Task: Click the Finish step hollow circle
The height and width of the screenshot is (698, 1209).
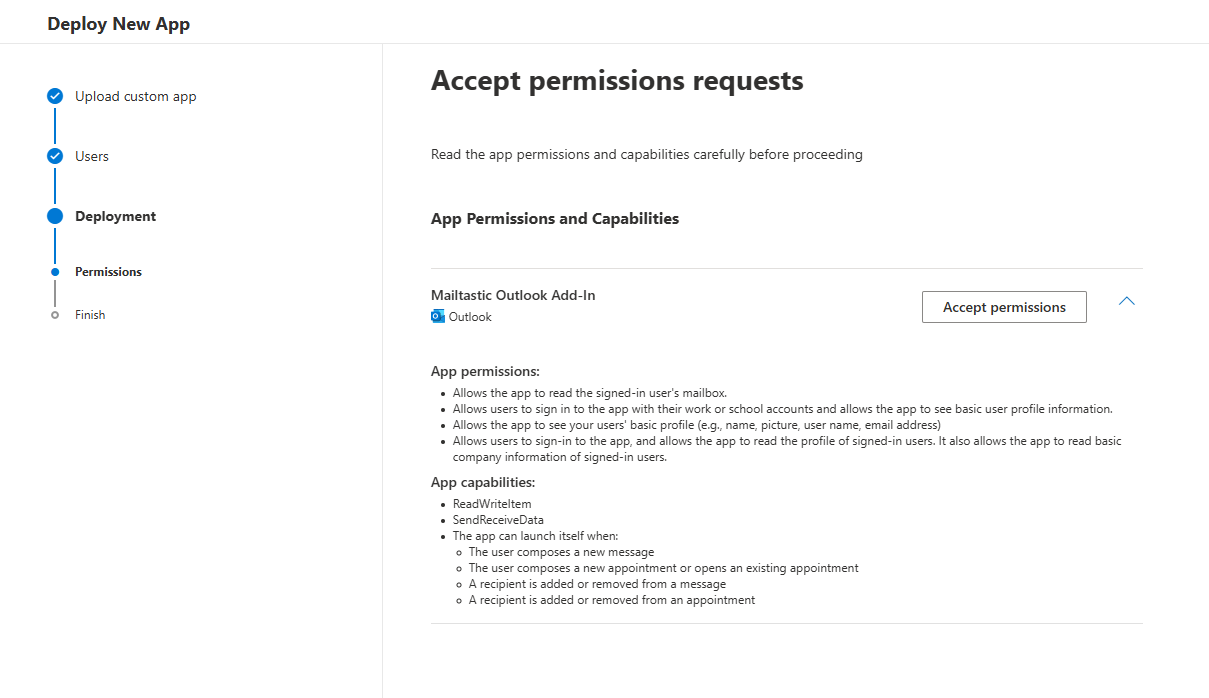Action: tap(55, 315)
